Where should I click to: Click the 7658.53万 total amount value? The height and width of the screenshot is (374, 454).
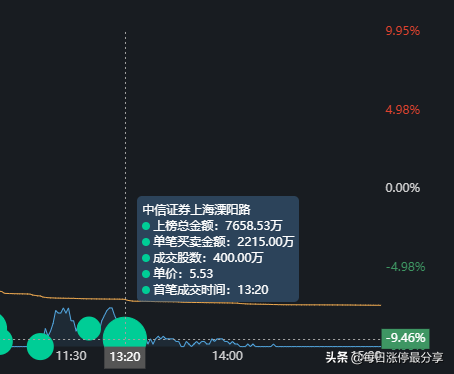[254, 226]
